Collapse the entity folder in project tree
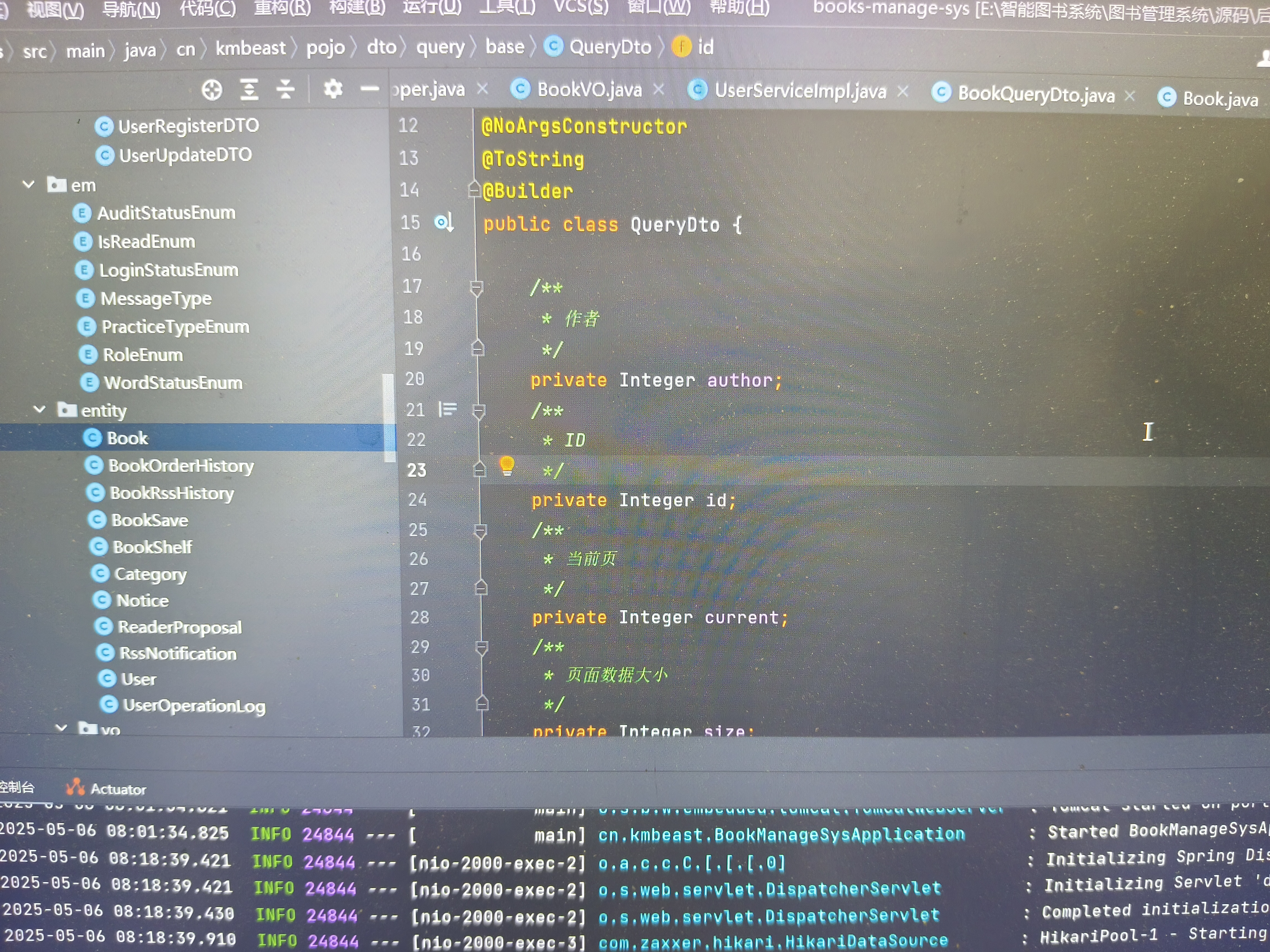Viewport: 1270px width, 952px height. [40, 409]
